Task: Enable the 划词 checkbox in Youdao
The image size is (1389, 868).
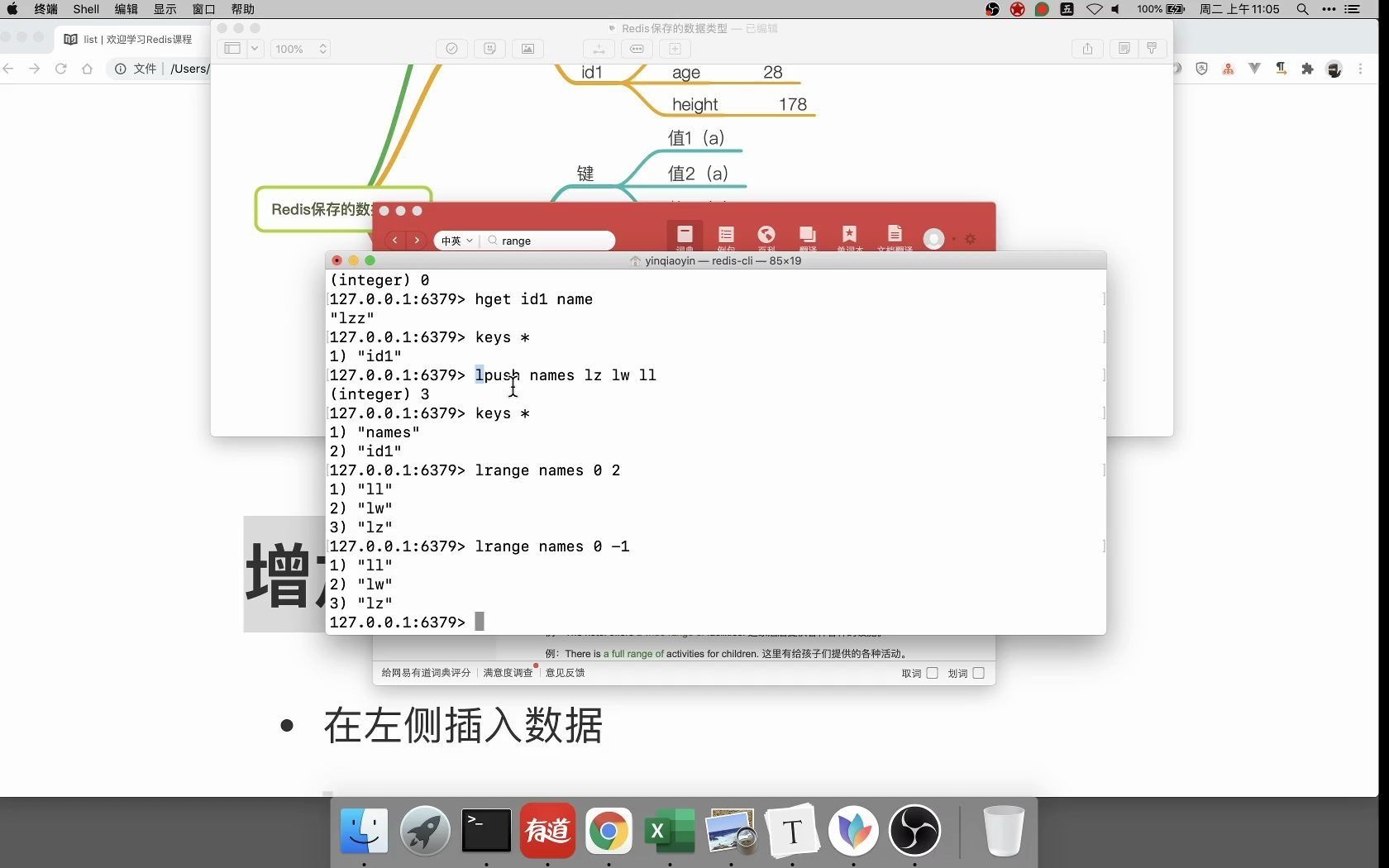Action: (x=978, y=673)
